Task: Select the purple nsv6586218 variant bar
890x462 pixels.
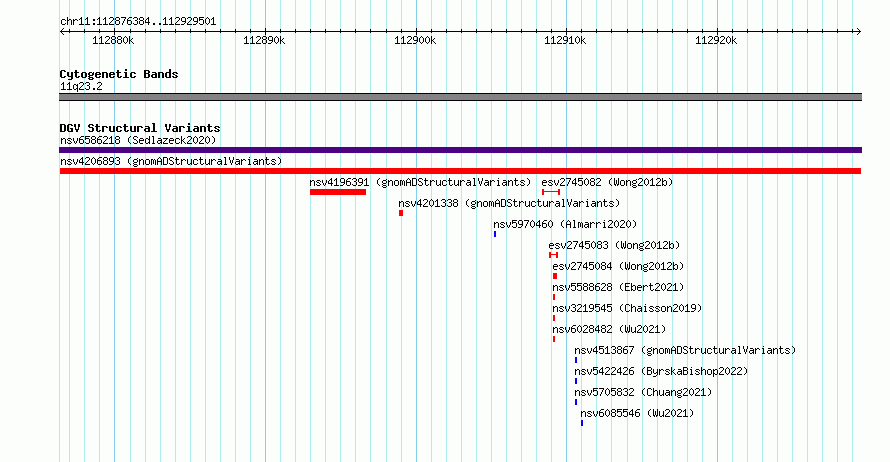Action: pyautogui.click(x=460, y=150)
